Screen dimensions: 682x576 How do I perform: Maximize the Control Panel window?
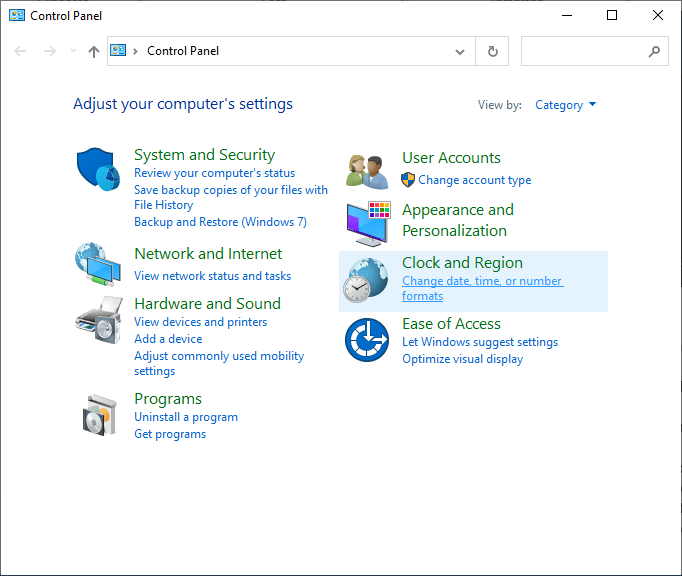pyautogui.click(x=612, y=16)
